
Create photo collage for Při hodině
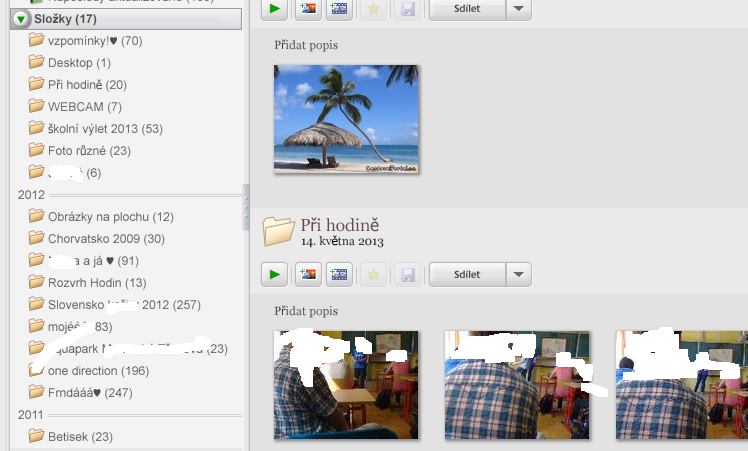308,274
